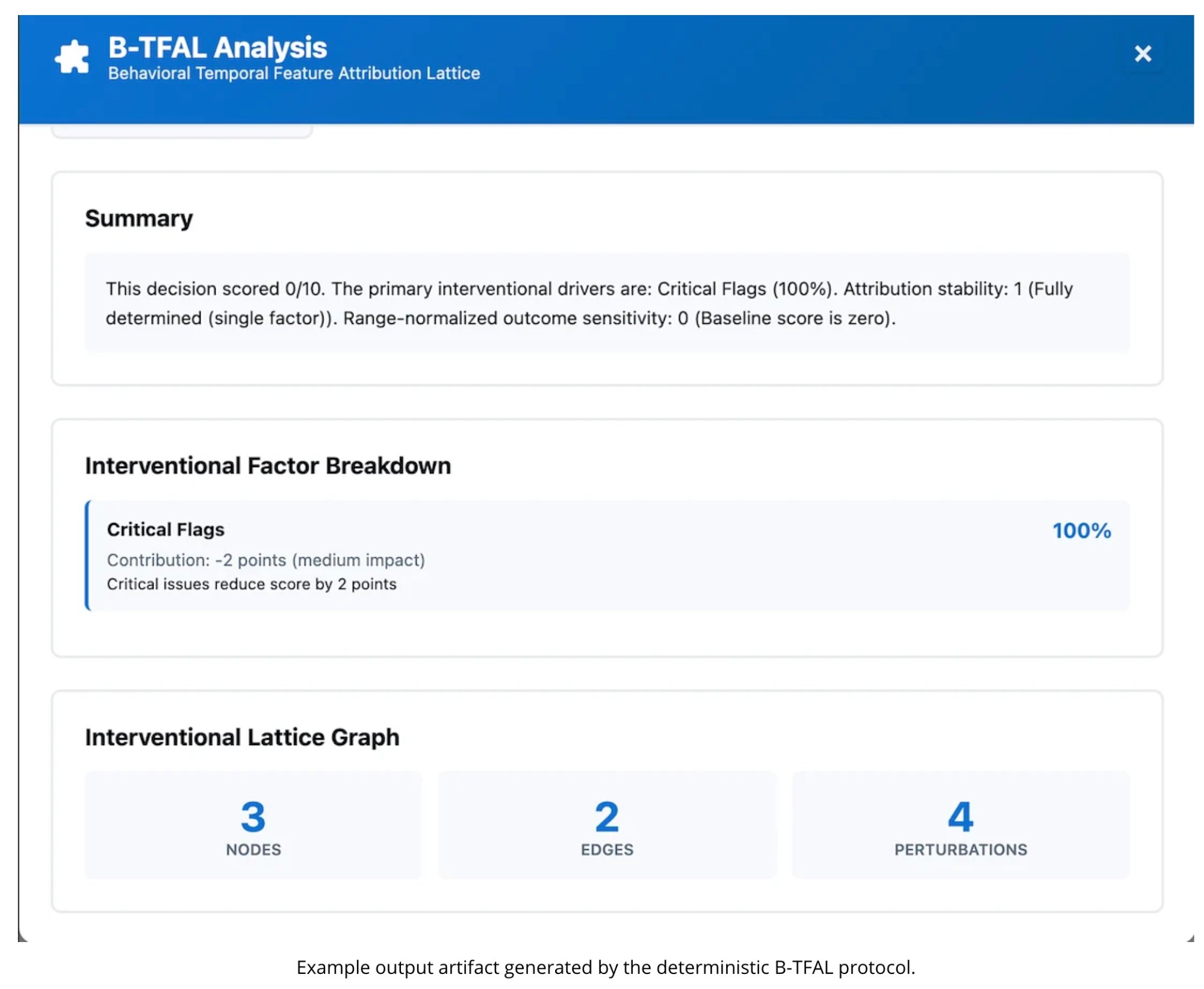This screenshot has height=989, width=1204.
Task: Click the decision summary text box
Action: [606, 303]
